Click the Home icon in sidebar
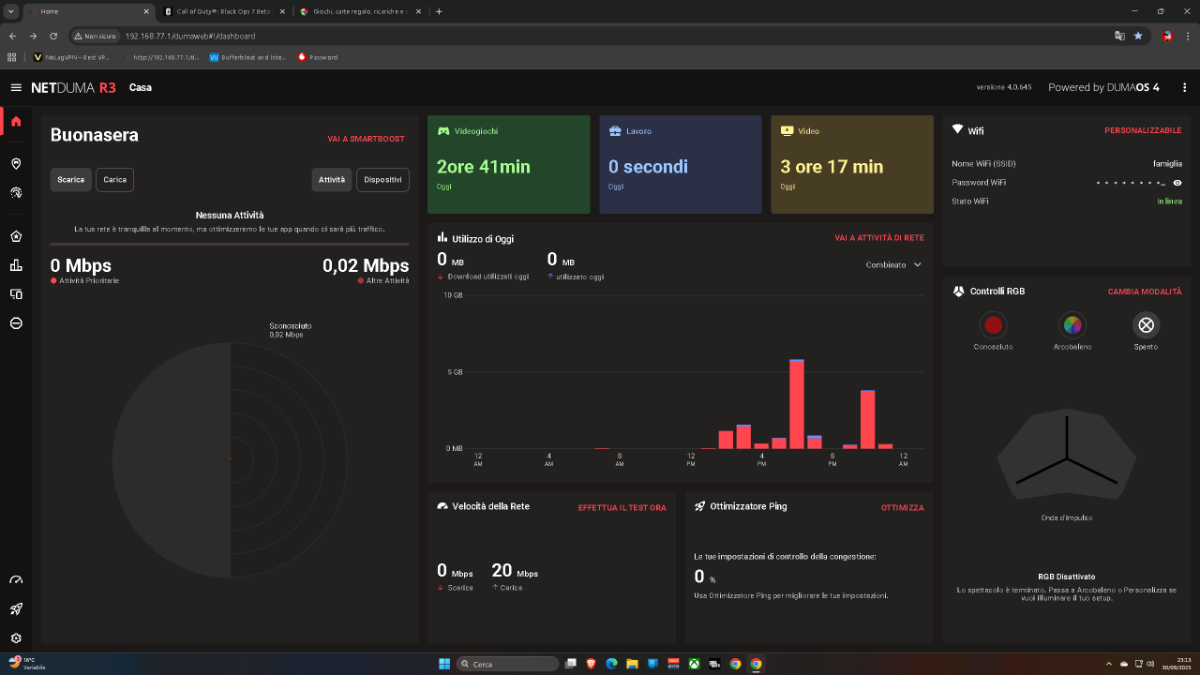The height and width of the screenshot is (675, 1200). pyautogui.click(x=16, y=121)
